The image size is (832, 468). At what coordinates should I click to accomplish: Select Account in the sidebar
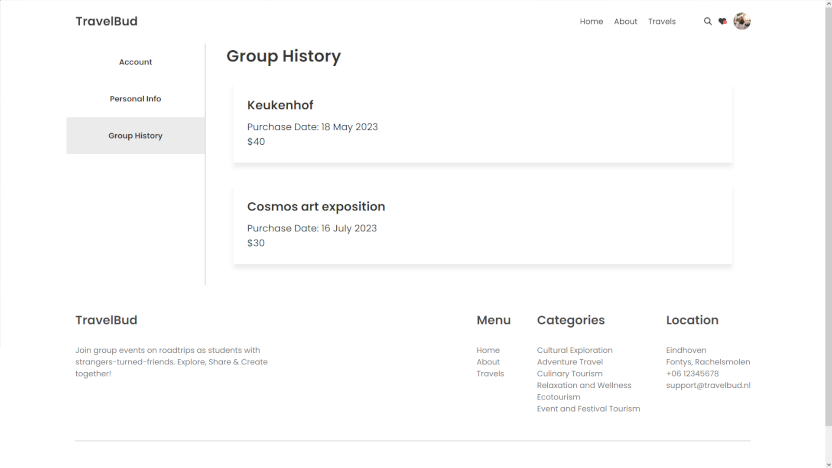[x=135, y=62]
